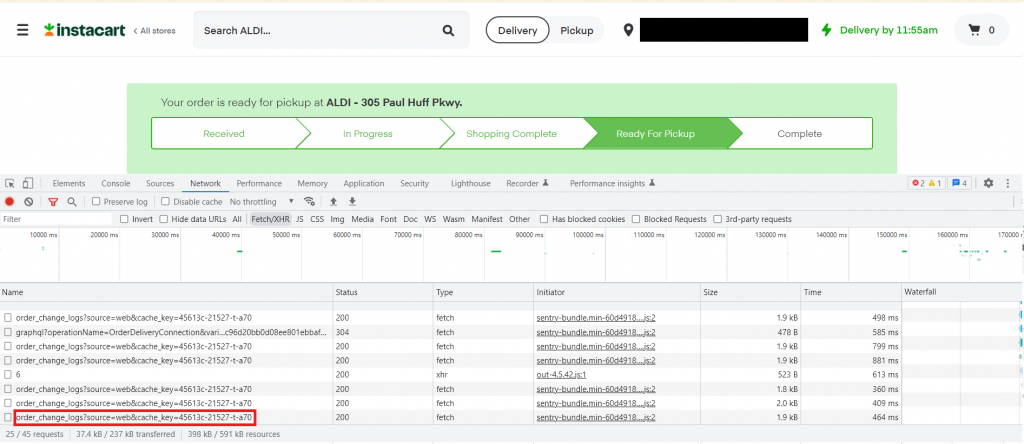Click the network Filter text field
This screenshot has width=1024, height=444.
[x=57, y=219]
